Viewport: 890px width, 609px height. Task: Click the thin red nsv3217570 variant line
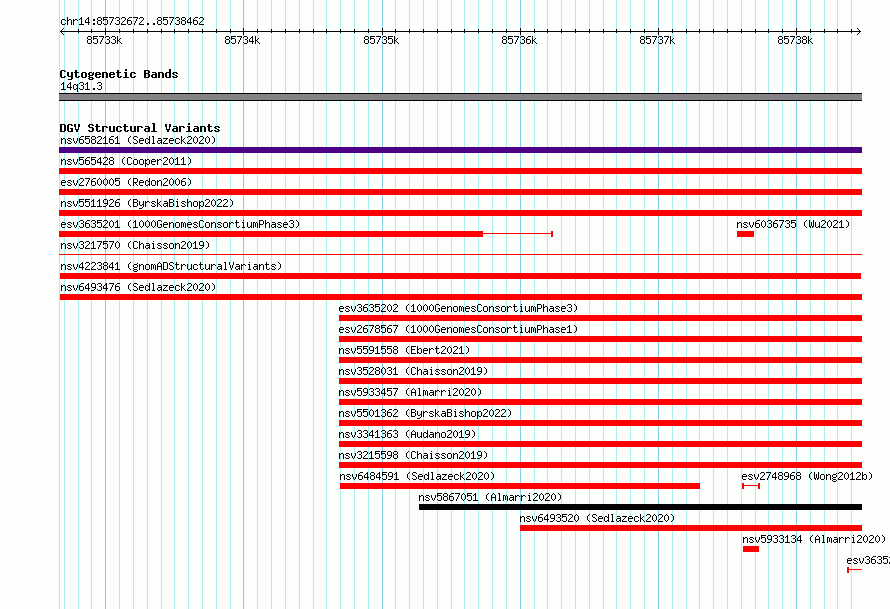click(x=460, y=255)
